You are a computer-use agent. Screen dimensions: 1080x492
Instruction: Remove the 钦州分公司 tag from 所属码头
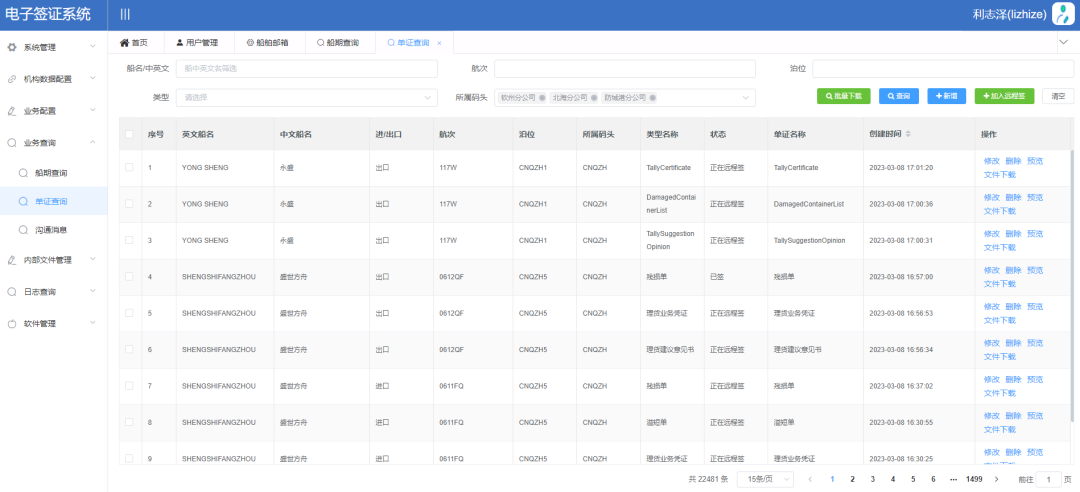[542, 98]
